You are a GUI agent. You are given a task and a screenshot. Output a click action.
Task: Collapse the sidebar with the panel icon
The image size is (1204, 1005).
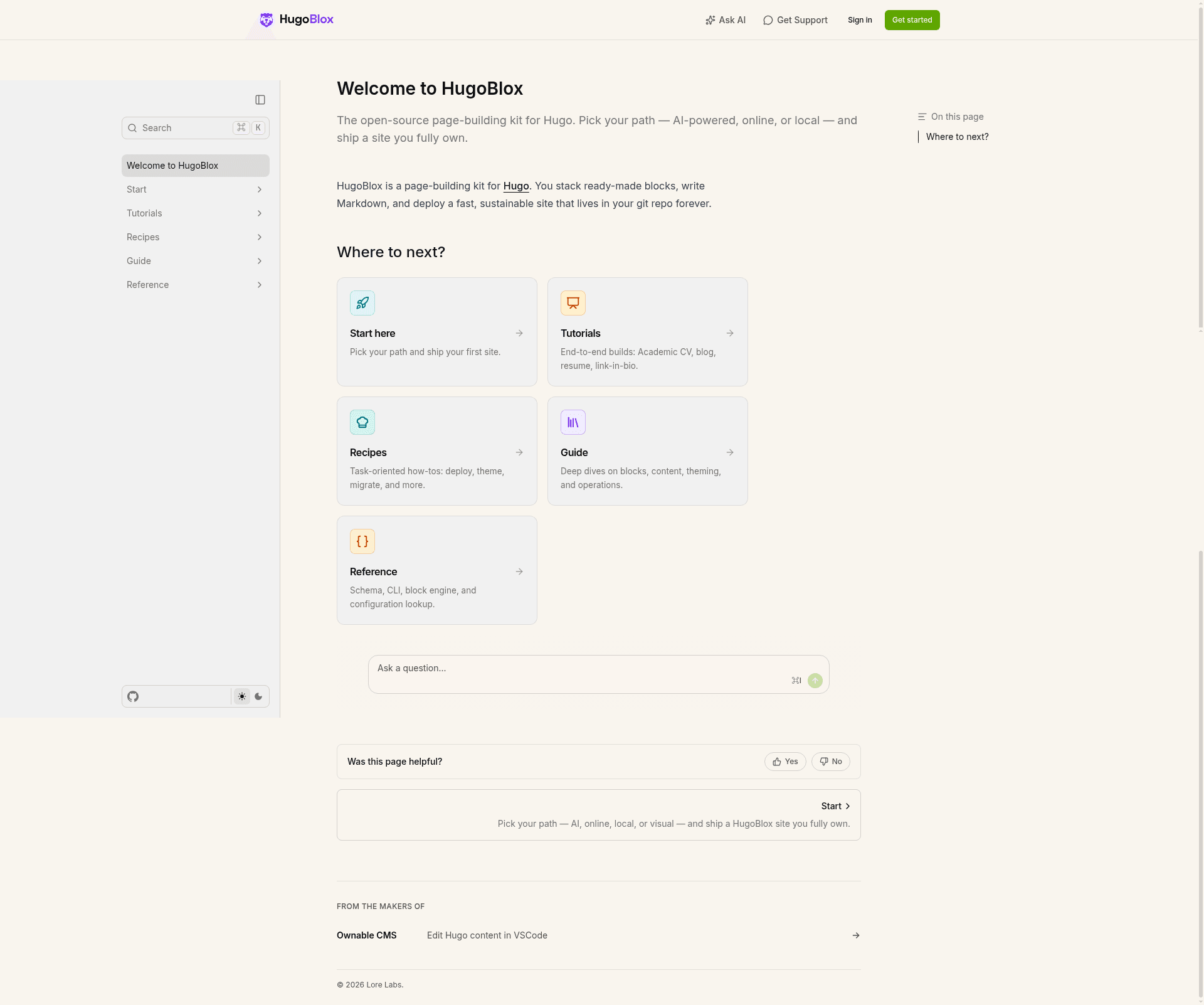[x=260, y=100]
